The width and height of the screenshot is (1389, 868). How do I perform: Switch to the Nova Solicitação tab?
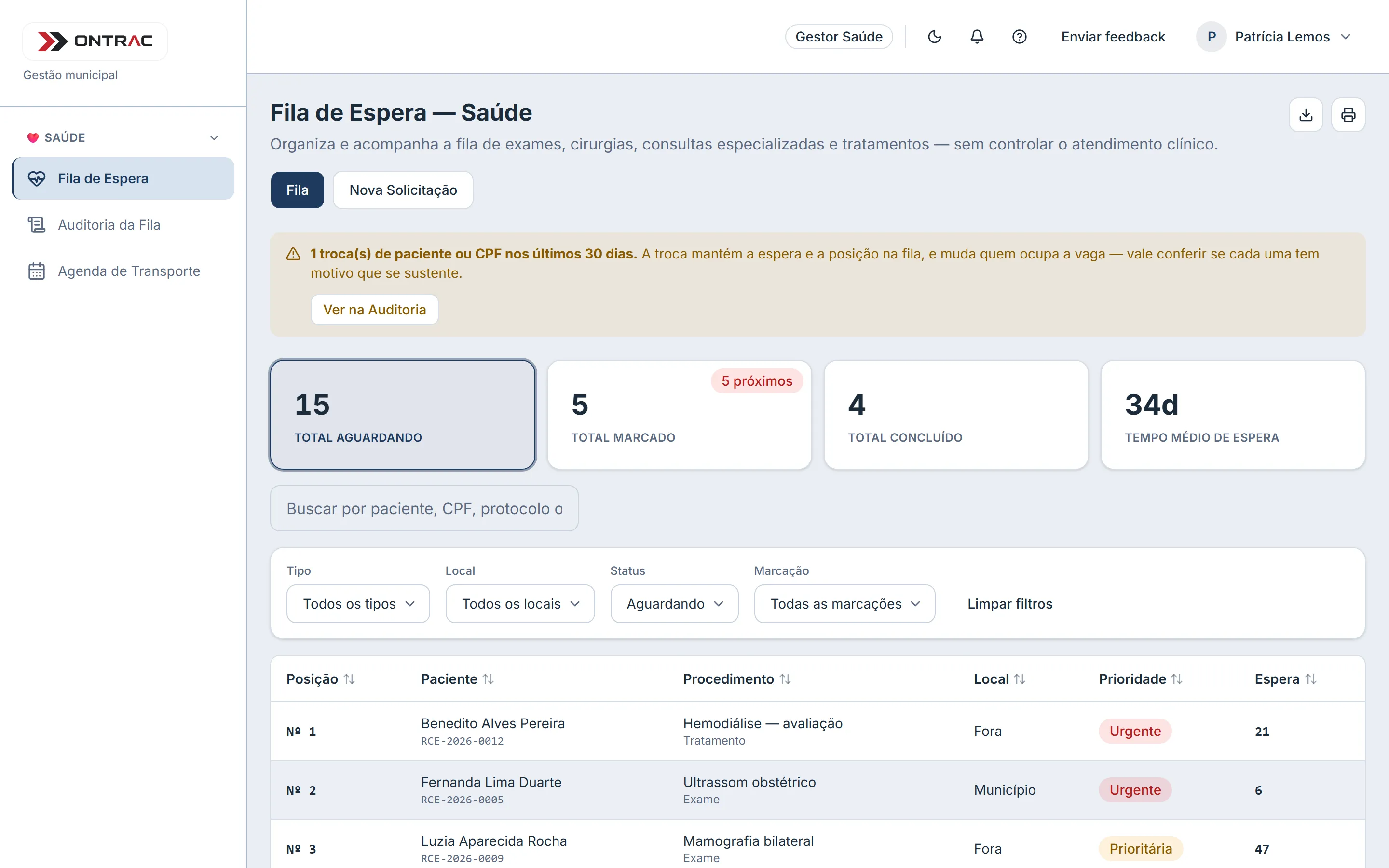[x=403, y=190]
